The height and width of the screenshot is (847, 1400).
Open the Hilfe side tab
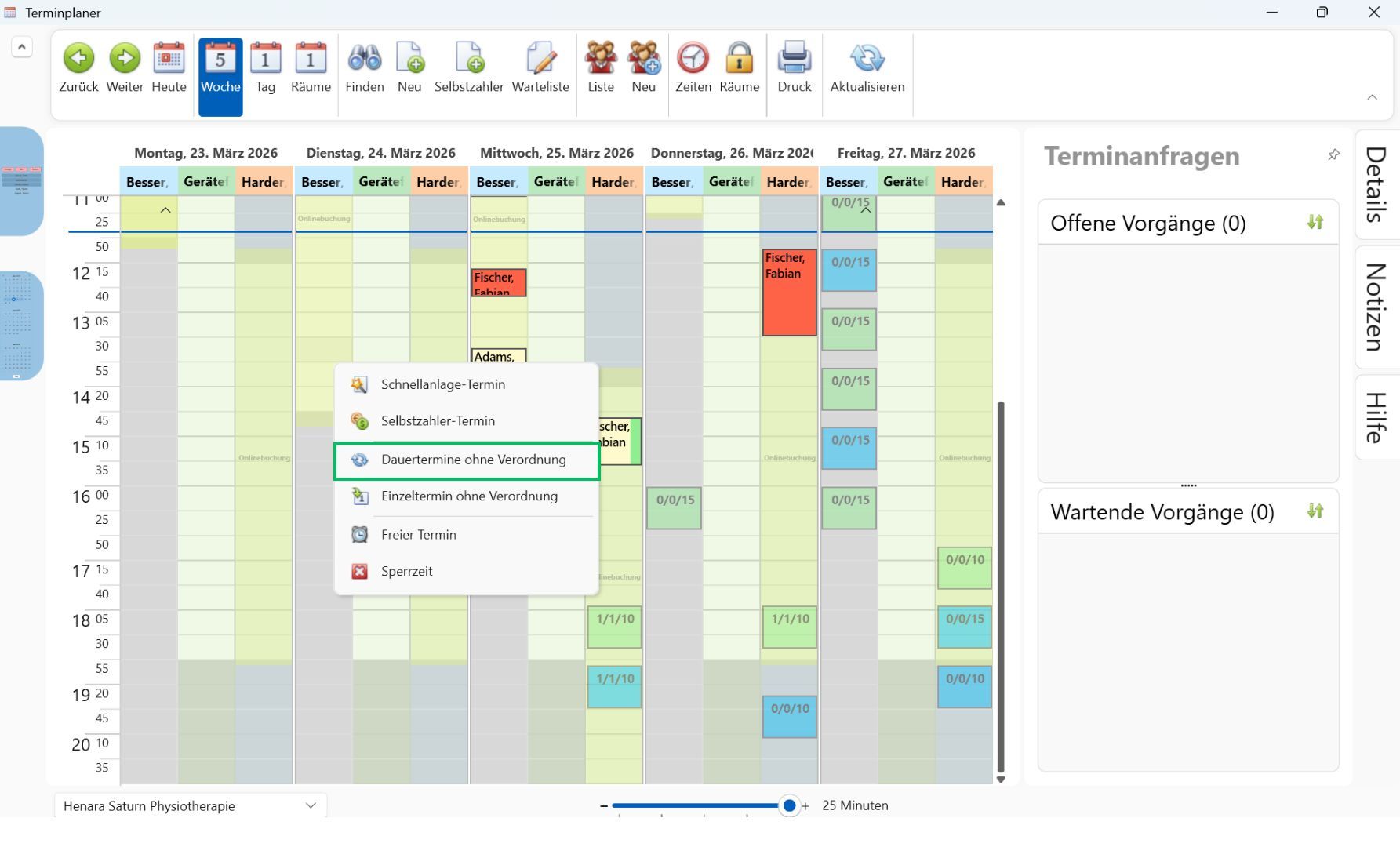point(1376,417)
